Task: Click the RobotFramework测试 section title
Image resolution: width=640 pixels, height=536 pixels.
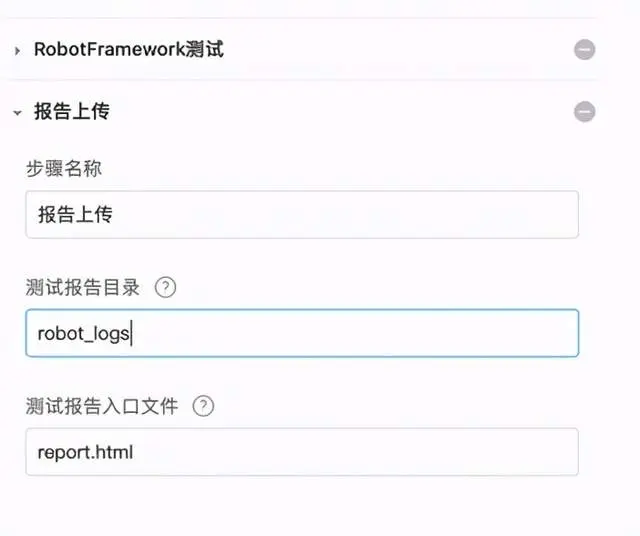Action: (128, 49)
